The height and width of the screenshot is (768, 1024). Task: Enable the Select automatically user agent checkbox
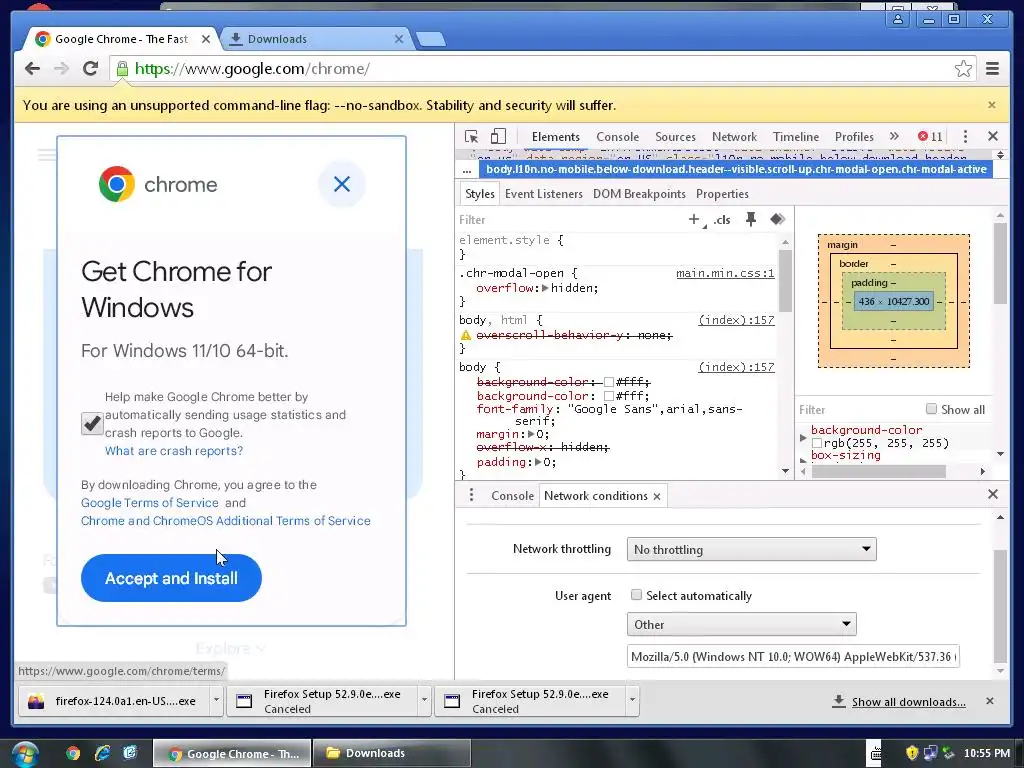636,594
